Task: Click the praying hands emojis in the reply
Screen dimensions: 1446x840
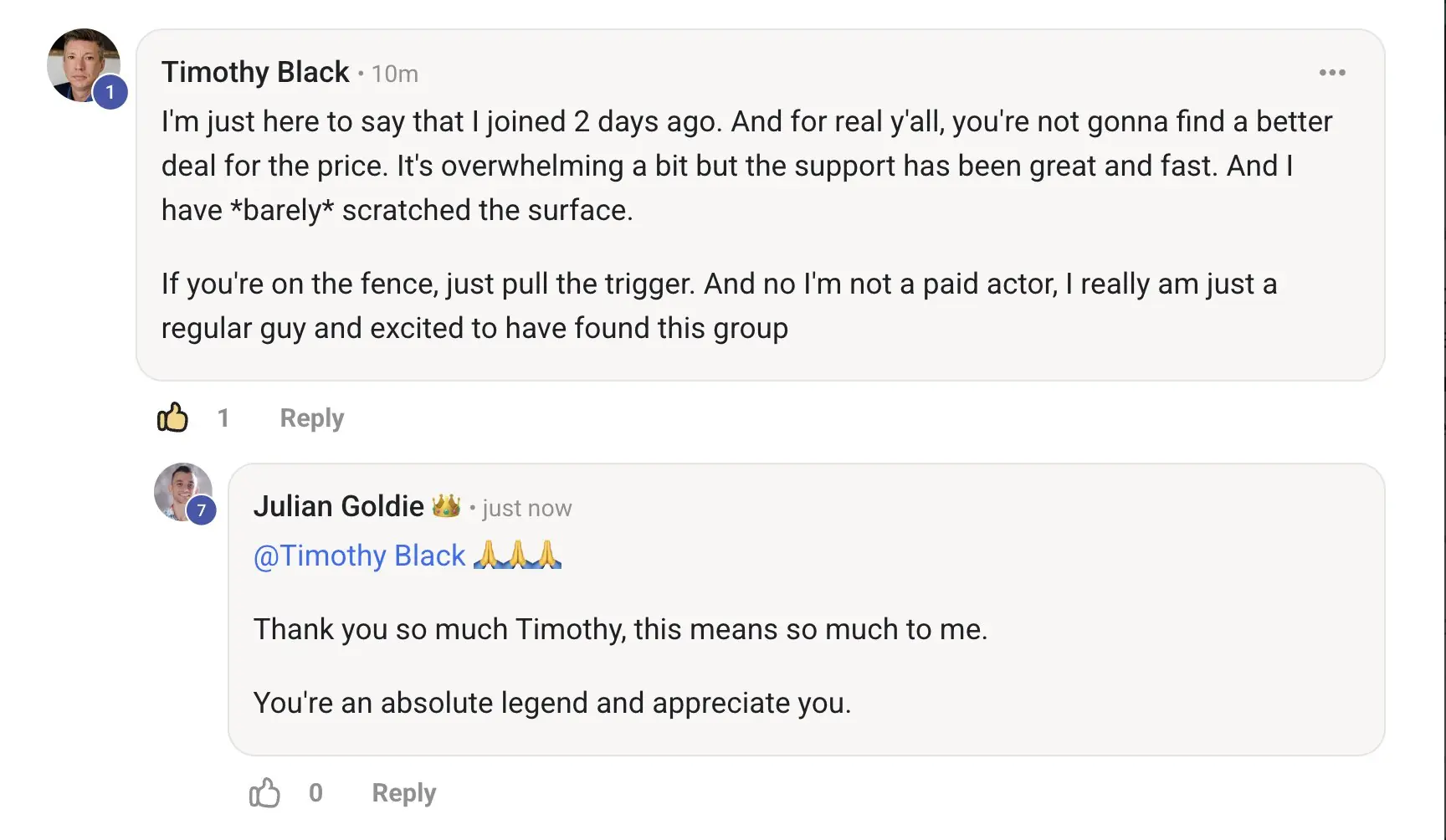Action: click(517, 555)
